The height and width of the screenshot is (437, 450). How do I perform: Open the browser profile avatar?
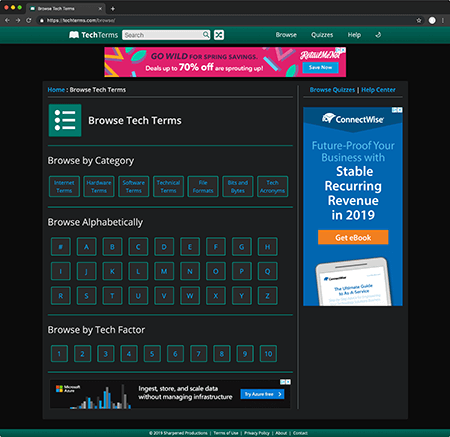(432, 20)
